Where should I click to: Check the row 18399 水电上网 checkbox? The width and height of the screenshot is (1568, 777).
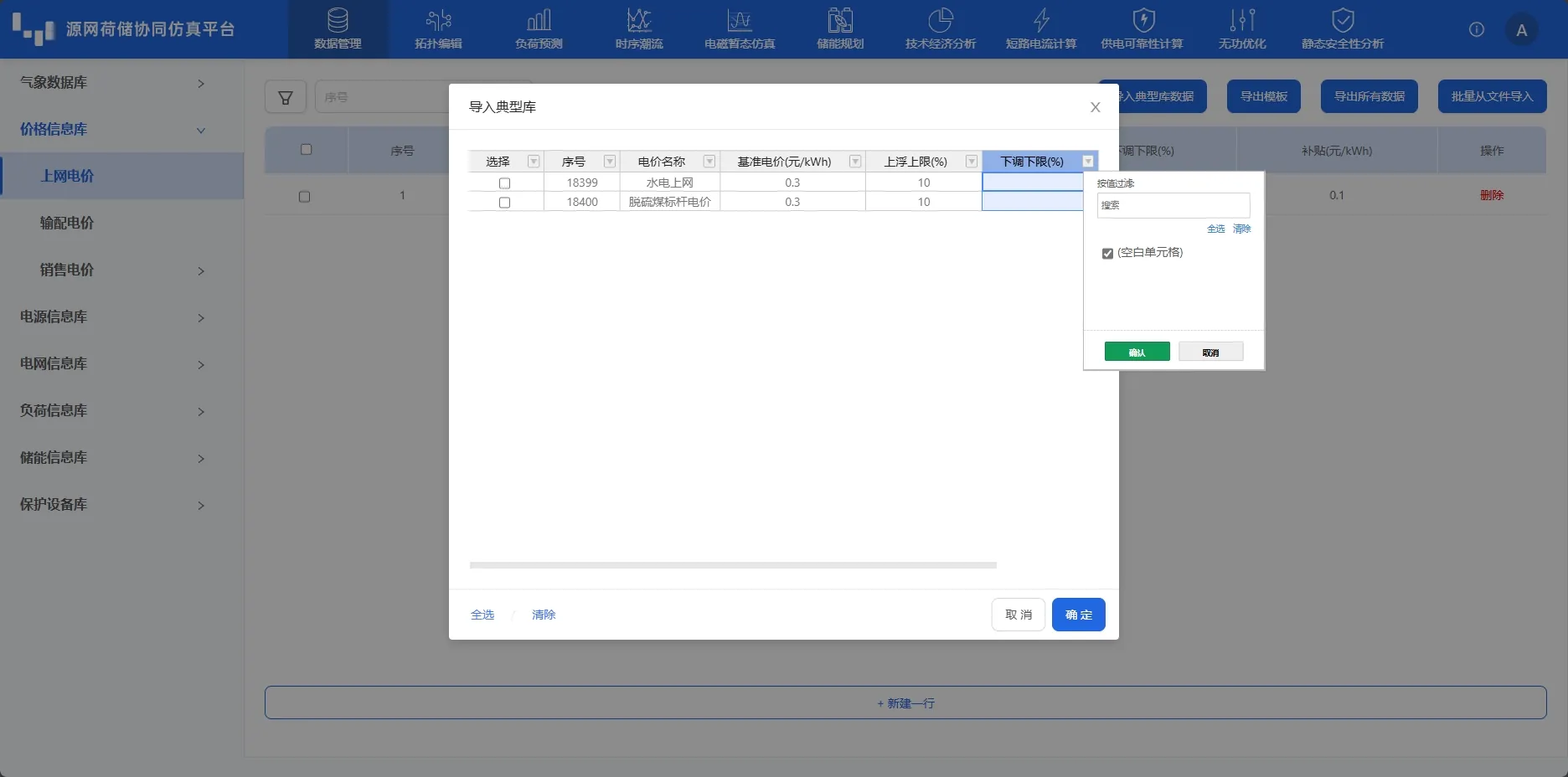tap(504, 183)
